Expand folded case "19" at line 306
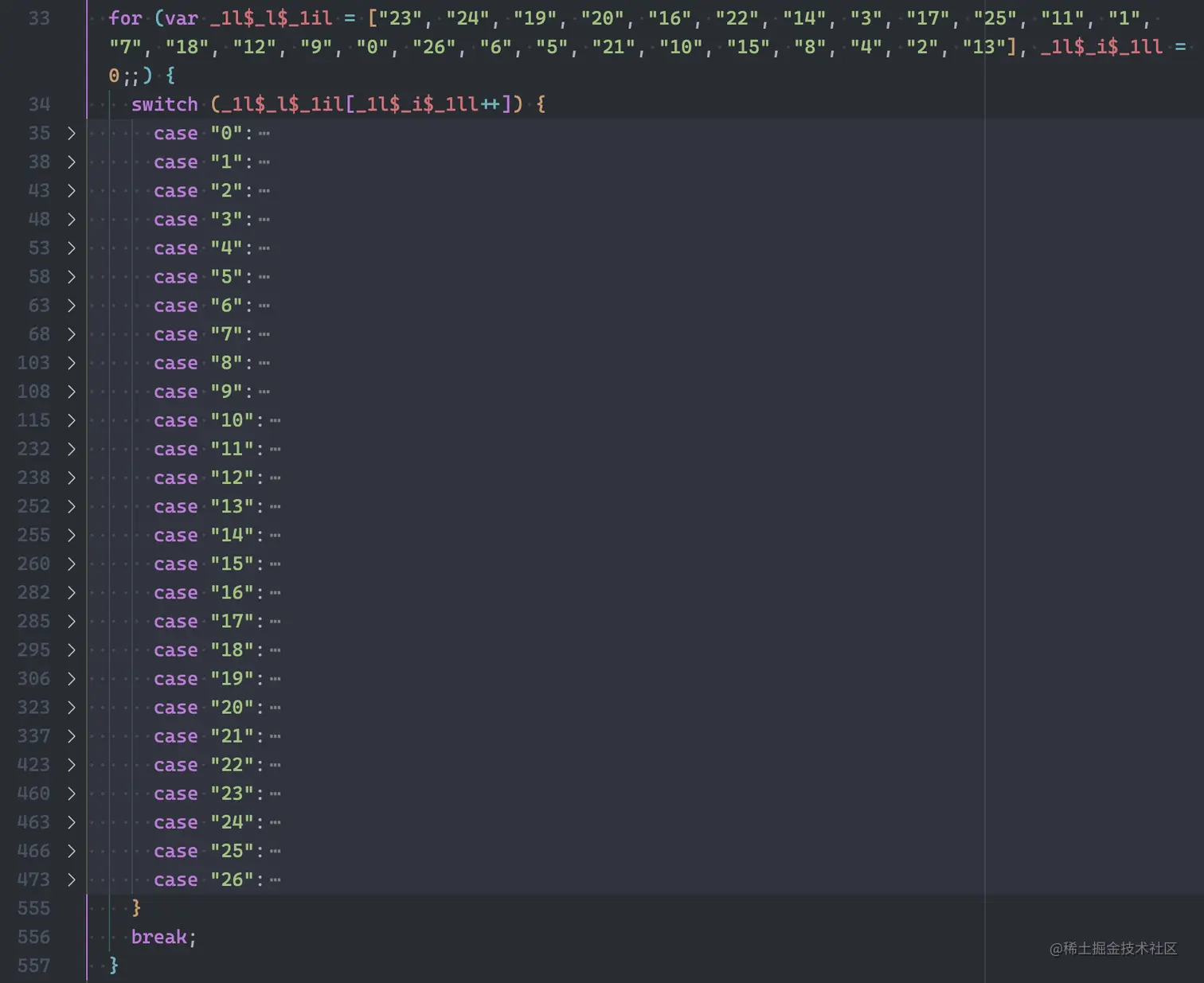 tap(71, 678)
